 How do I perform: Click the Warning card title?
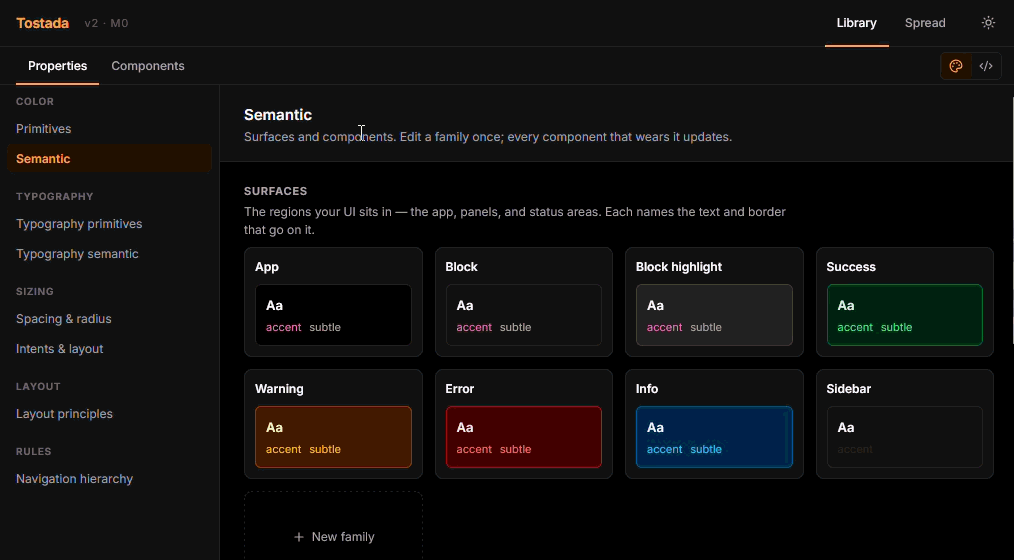point(279,389)
